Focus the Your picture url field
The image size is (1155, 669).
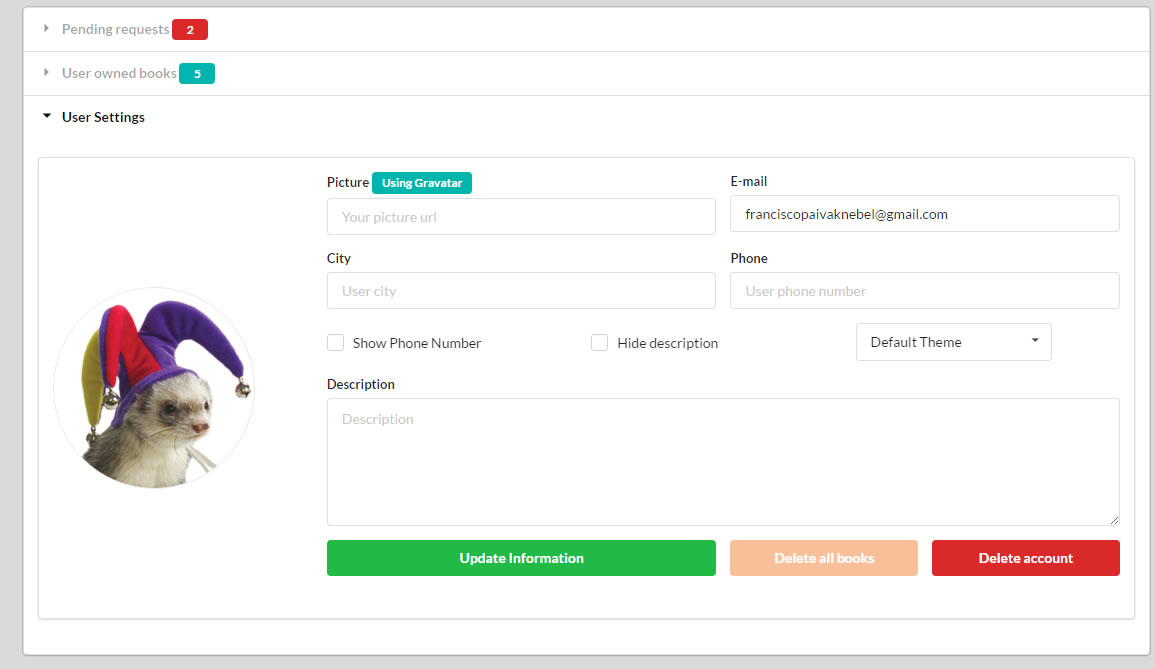[x=521, y=217]
